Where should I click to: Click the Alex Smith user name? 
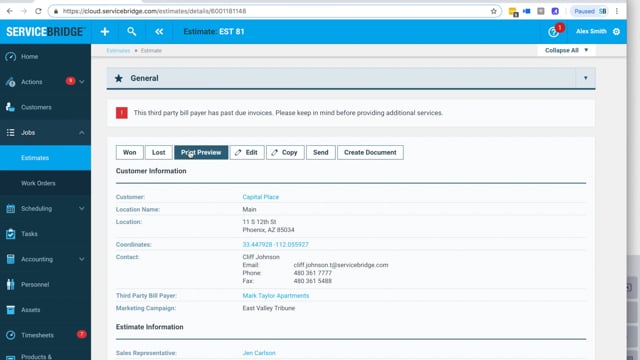point(591,31)
